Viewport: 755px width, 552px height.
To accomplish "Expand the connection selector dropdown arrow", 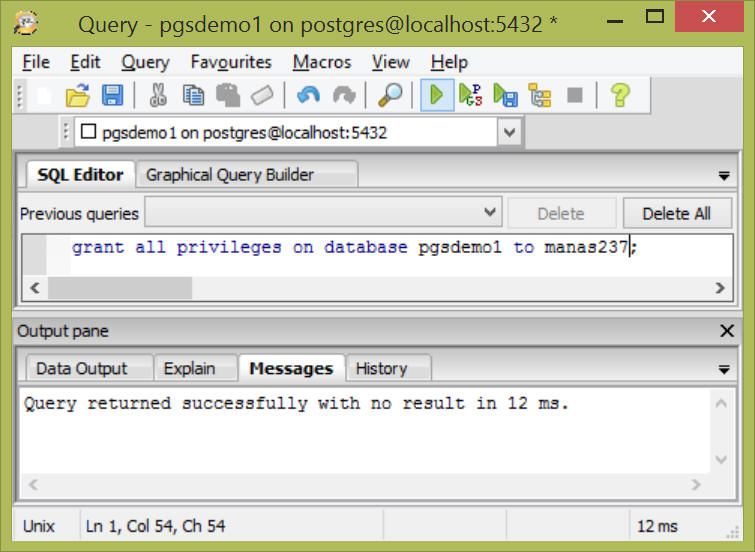I will [510, 131].
